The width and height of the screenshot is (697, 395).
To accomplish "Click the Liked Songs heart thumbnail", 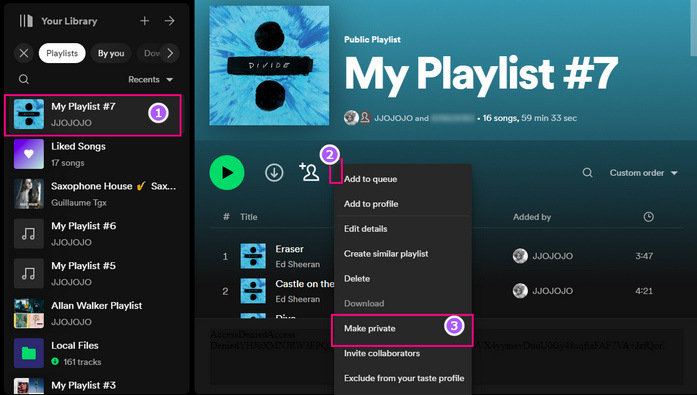I will (x=29, y=154).
